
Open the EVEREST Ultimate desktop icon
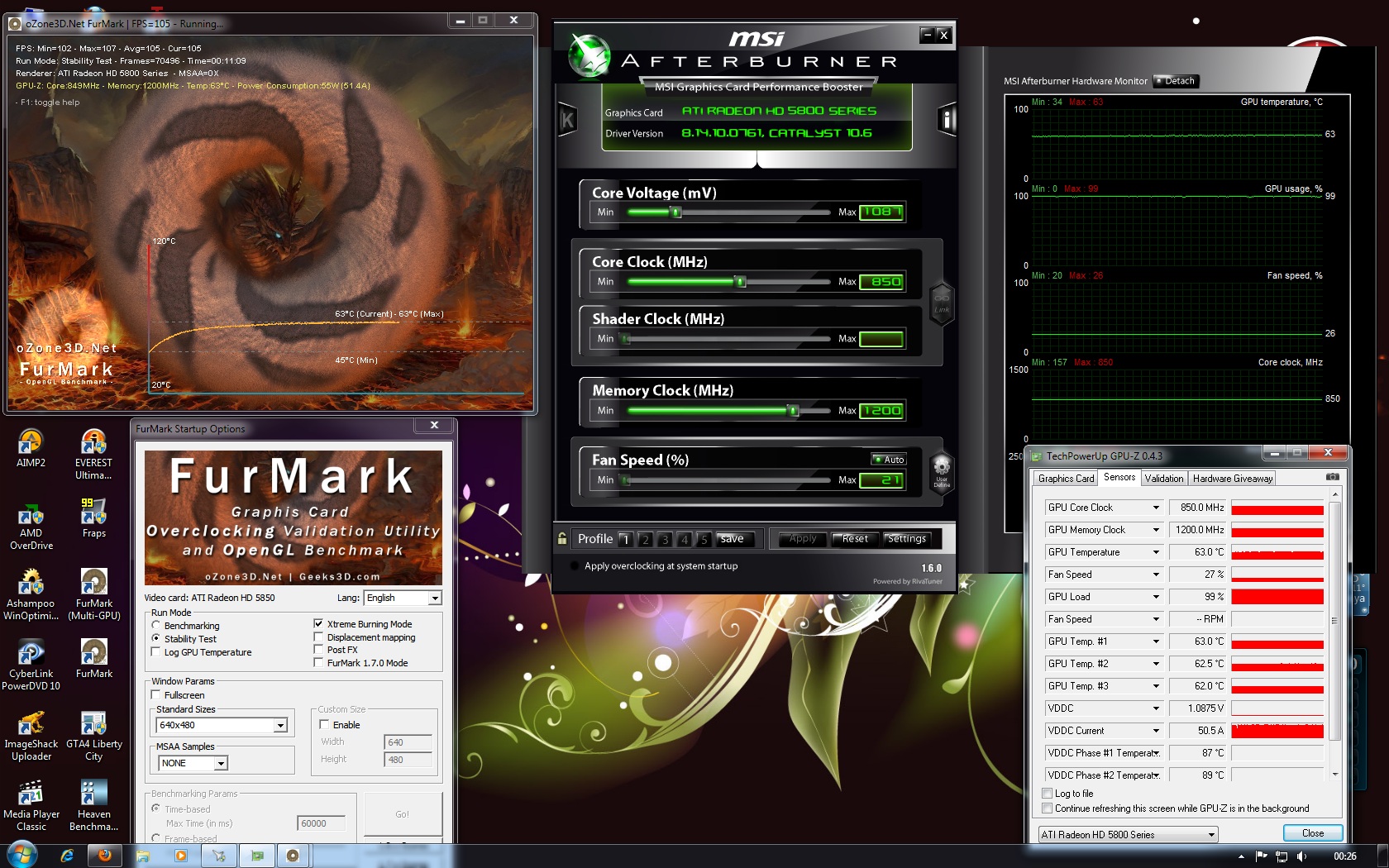point(93,455)
